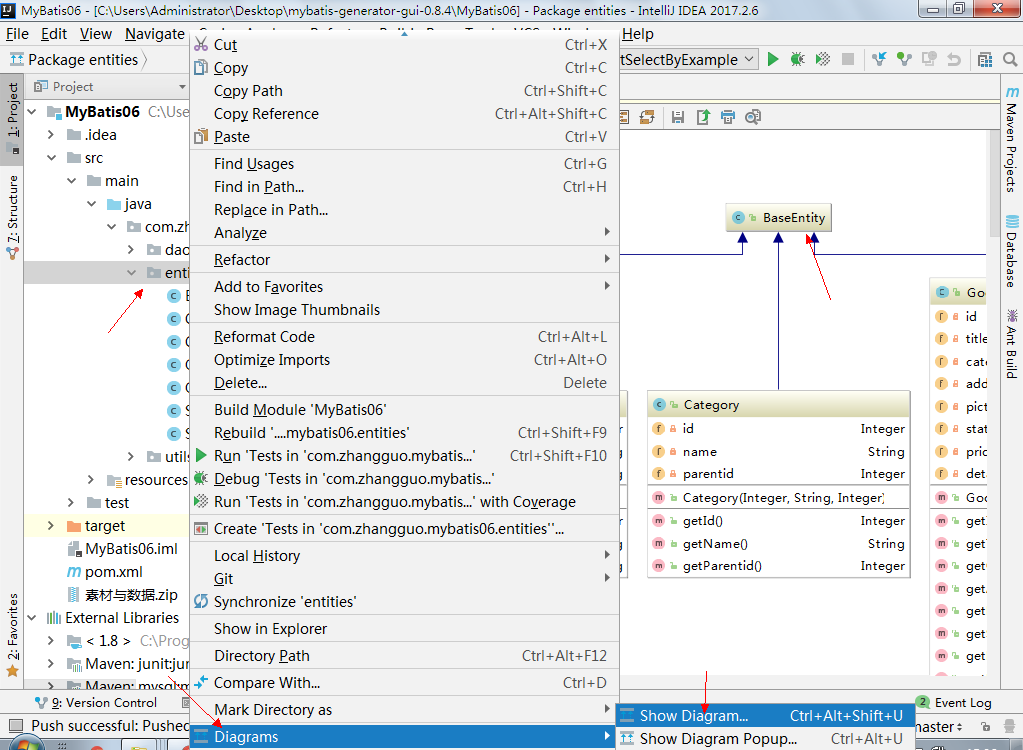Choose Synchronize 'entities' from context menu
The width and height of the screenshot is (1023, 750).
point(404,602)
